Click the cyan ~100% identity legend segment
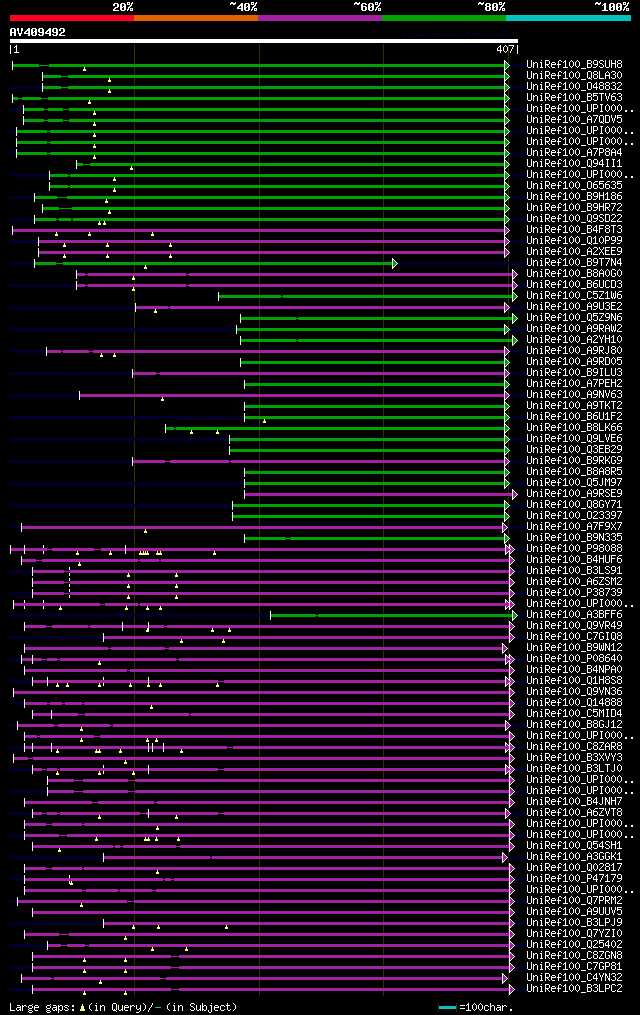Screen dimensions: 640x1015 [568, 18]
